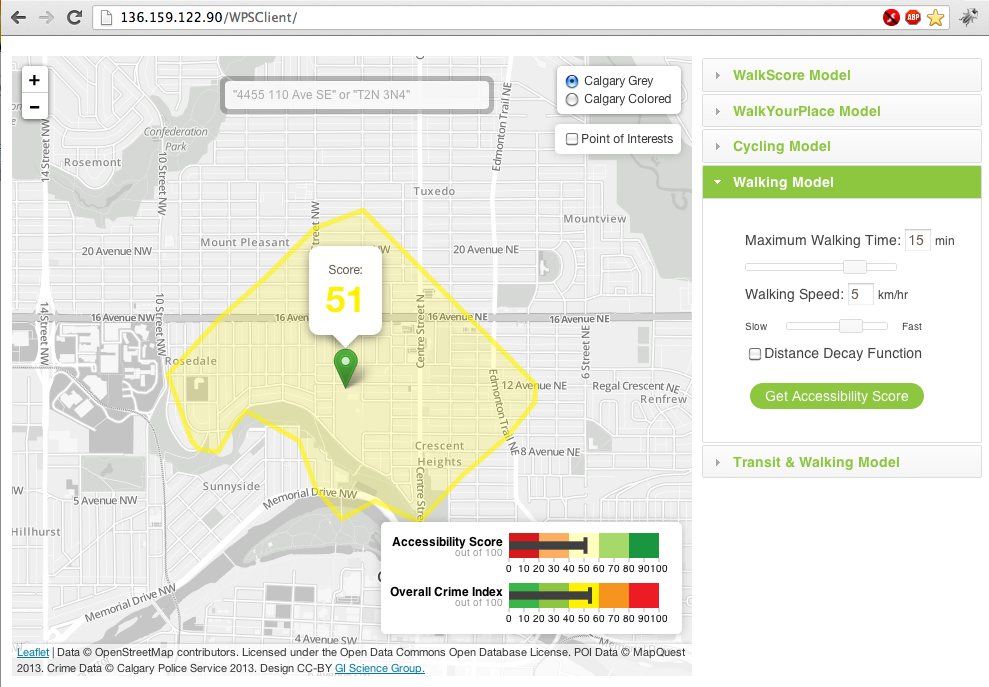Reload the page with the refresh icon

[x=73, y=17]
